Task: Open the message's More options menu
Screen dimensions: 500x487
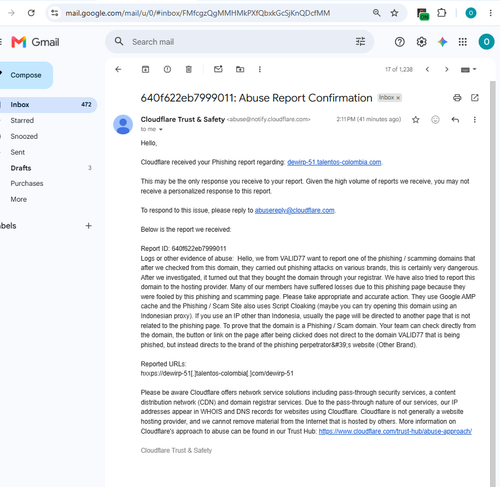Action: (475, 120)
